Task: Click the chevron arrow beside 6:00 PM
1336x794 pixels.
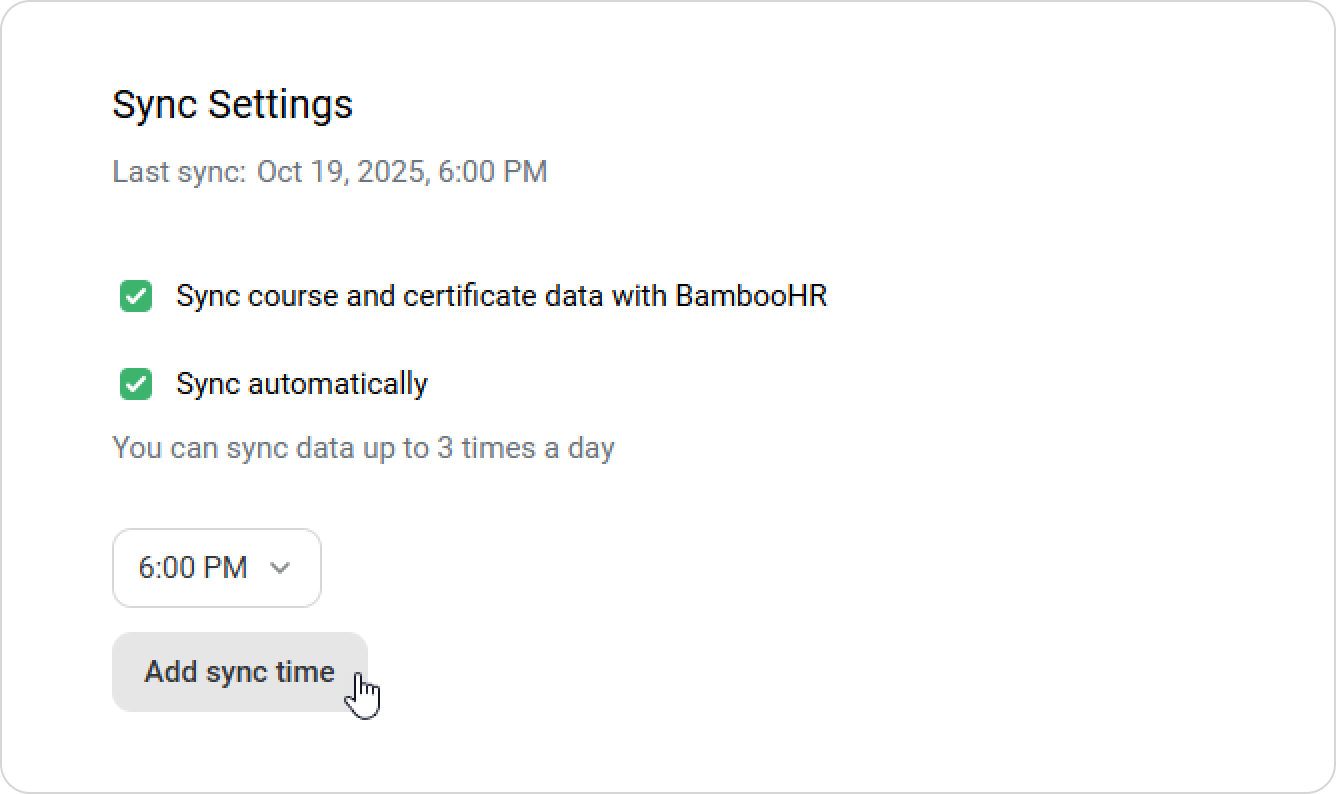Action: click(281, 568)
